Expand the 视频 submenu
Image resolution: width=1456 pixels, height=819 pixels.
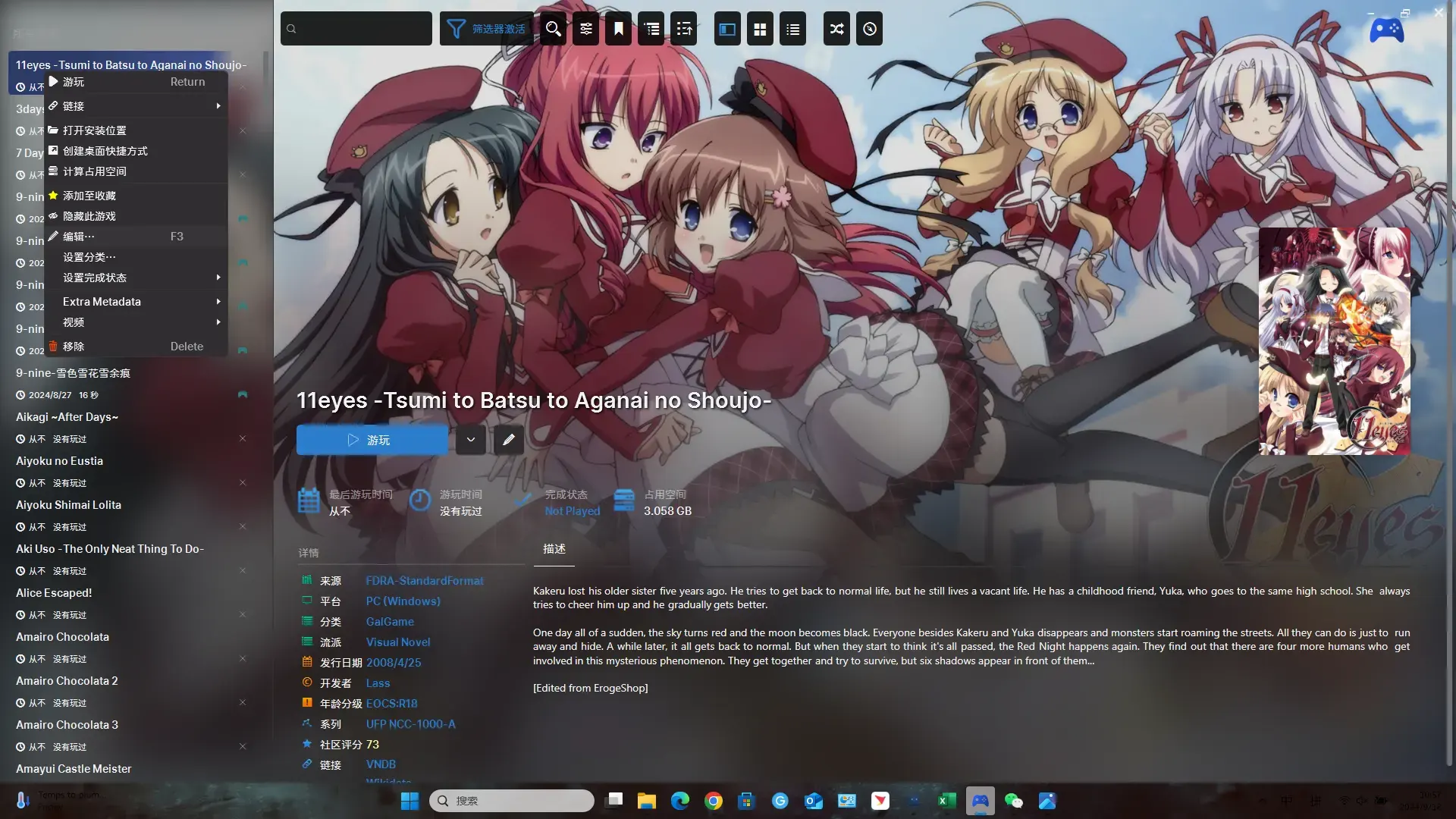[136, 322]
